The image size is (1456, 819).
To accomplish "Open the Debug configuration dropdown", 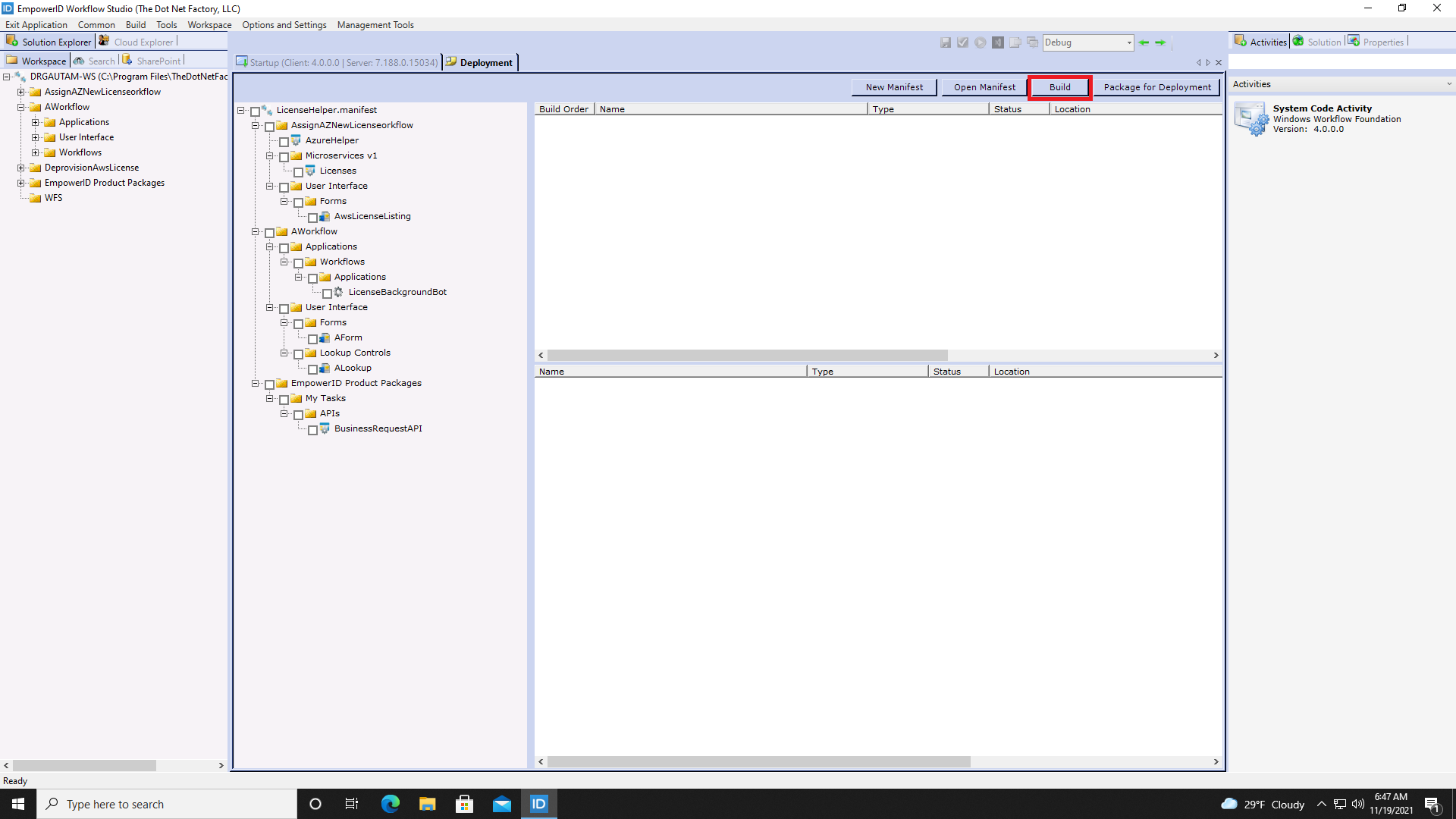I will (1128, 42).
